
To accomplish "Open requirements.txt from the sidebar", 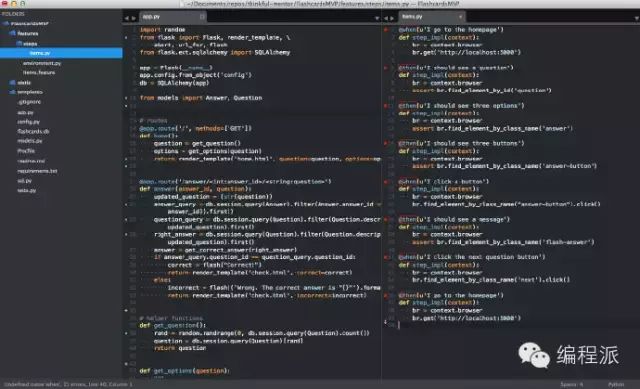I will [x=37, y=171].
